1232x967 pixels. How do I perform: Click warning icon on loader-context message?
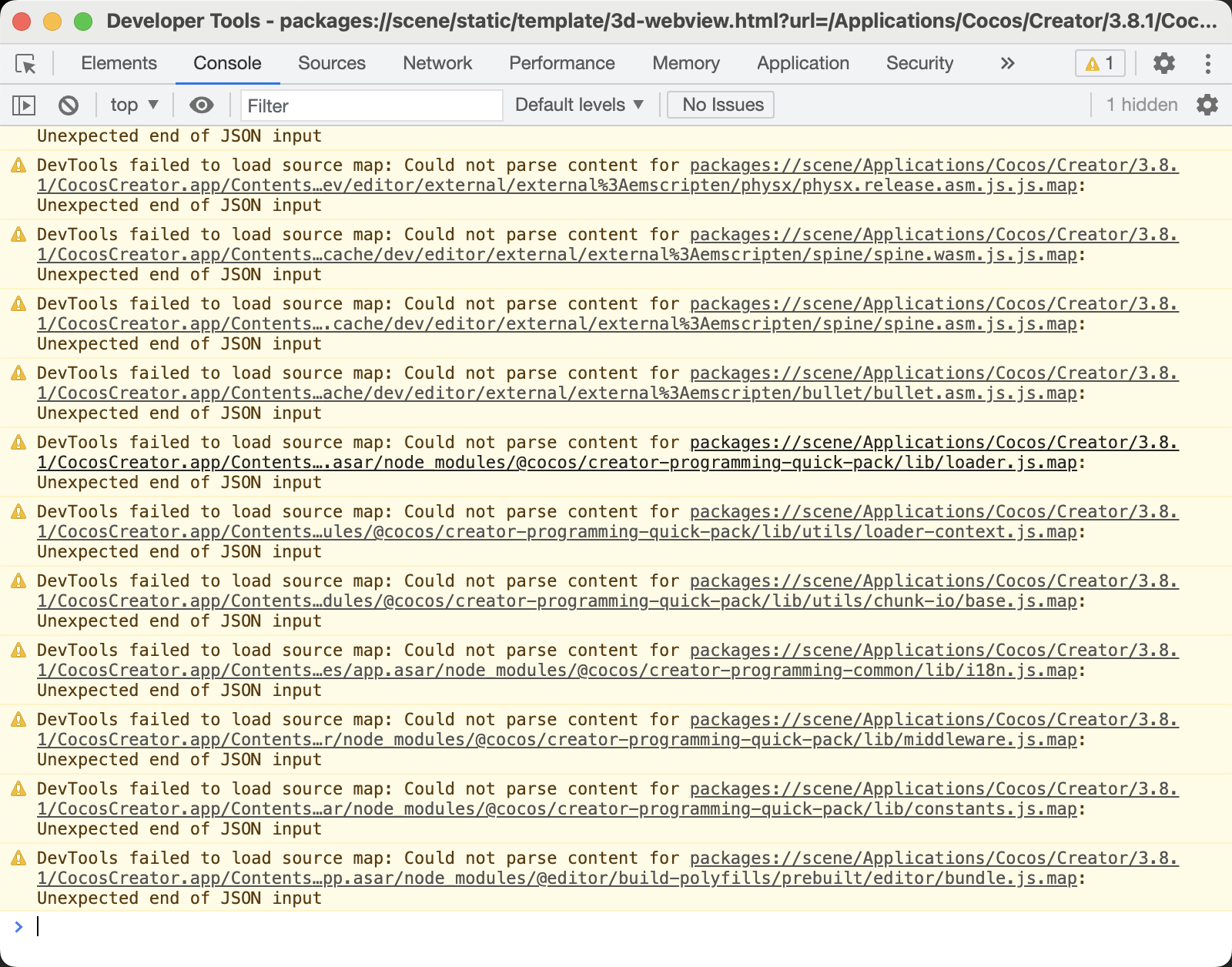18,512
